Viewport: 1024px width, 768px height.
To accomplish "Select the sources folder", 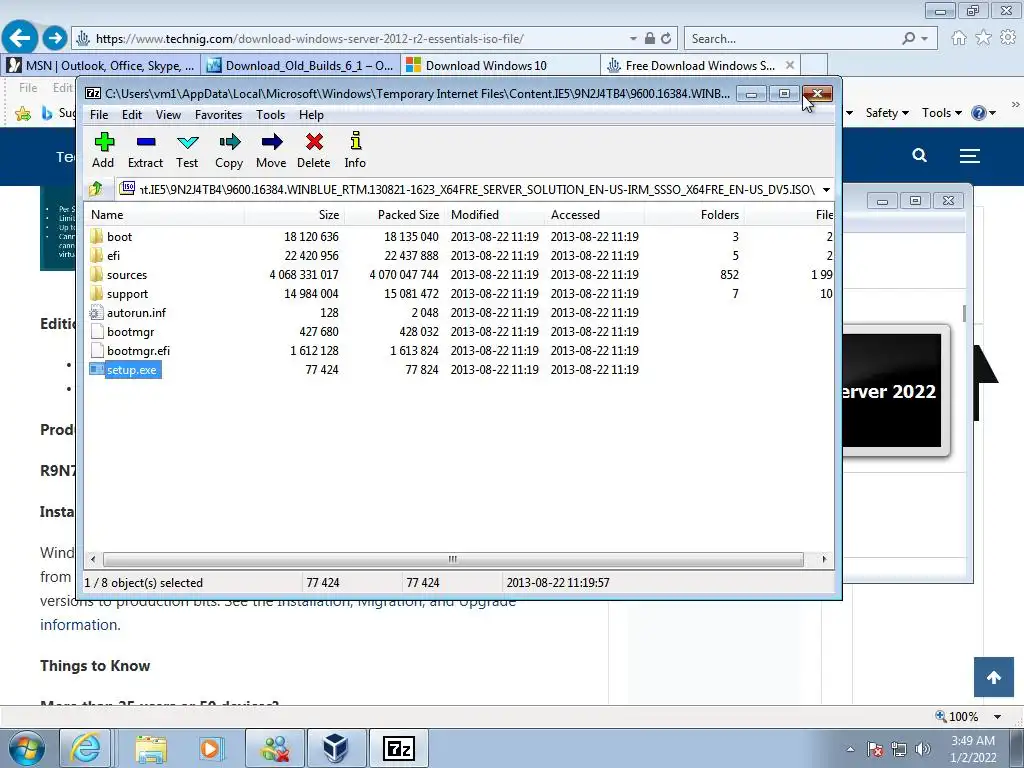I will coord(127,275).
